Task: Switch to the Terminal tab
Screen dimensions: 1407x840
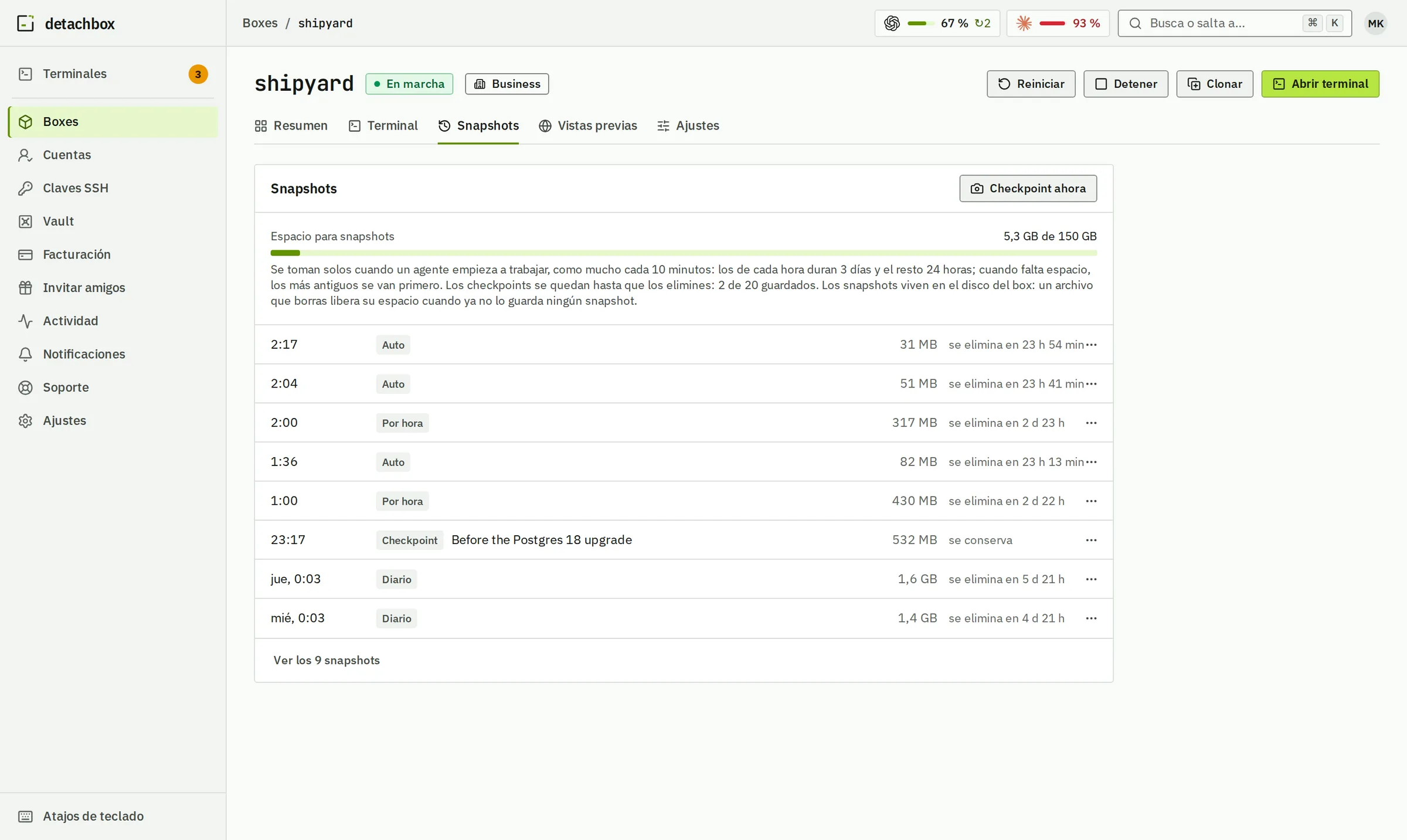Action: [x=383, y=125]
